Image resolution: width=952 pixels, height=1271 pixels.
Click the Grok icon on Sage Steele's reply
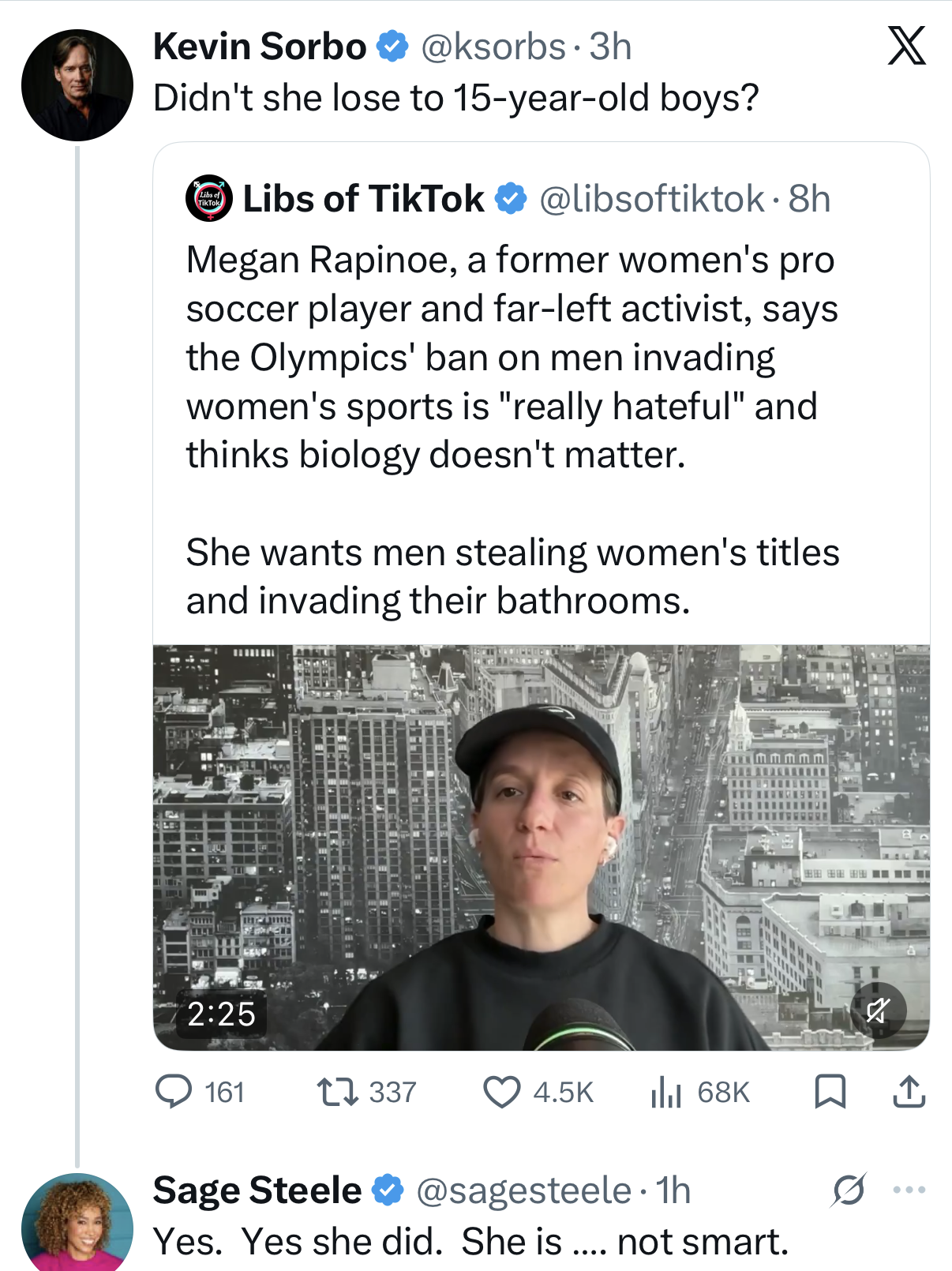pyautogui.click(x=849, y=1190)
